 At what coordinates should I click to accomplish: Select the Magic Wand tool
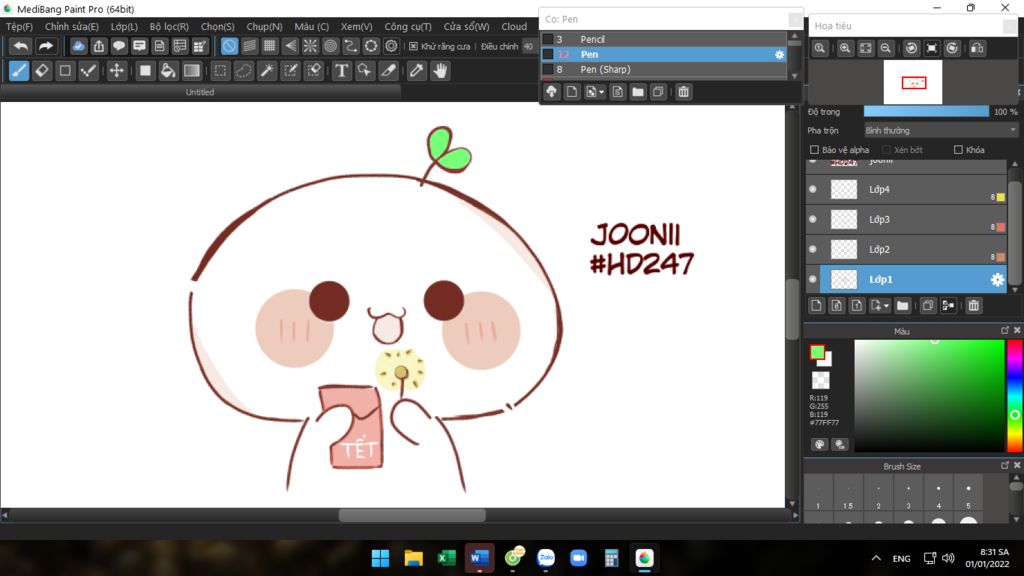coord(266,71)
